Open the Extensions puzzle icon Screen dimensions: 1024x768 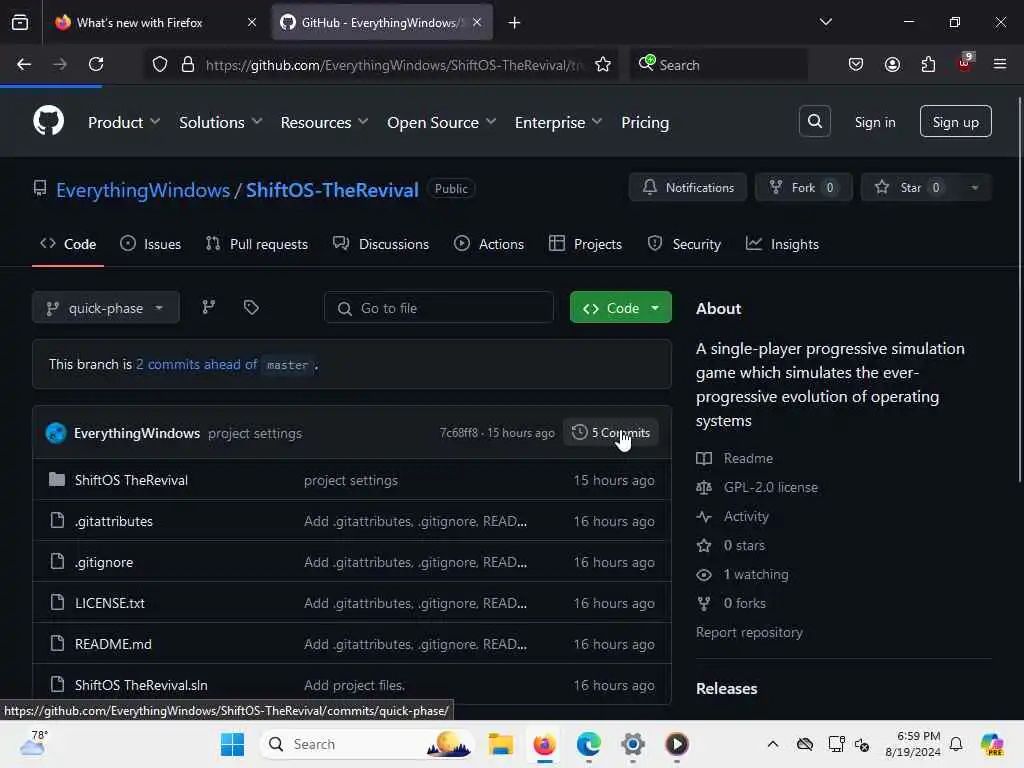[x=928, y=64]
